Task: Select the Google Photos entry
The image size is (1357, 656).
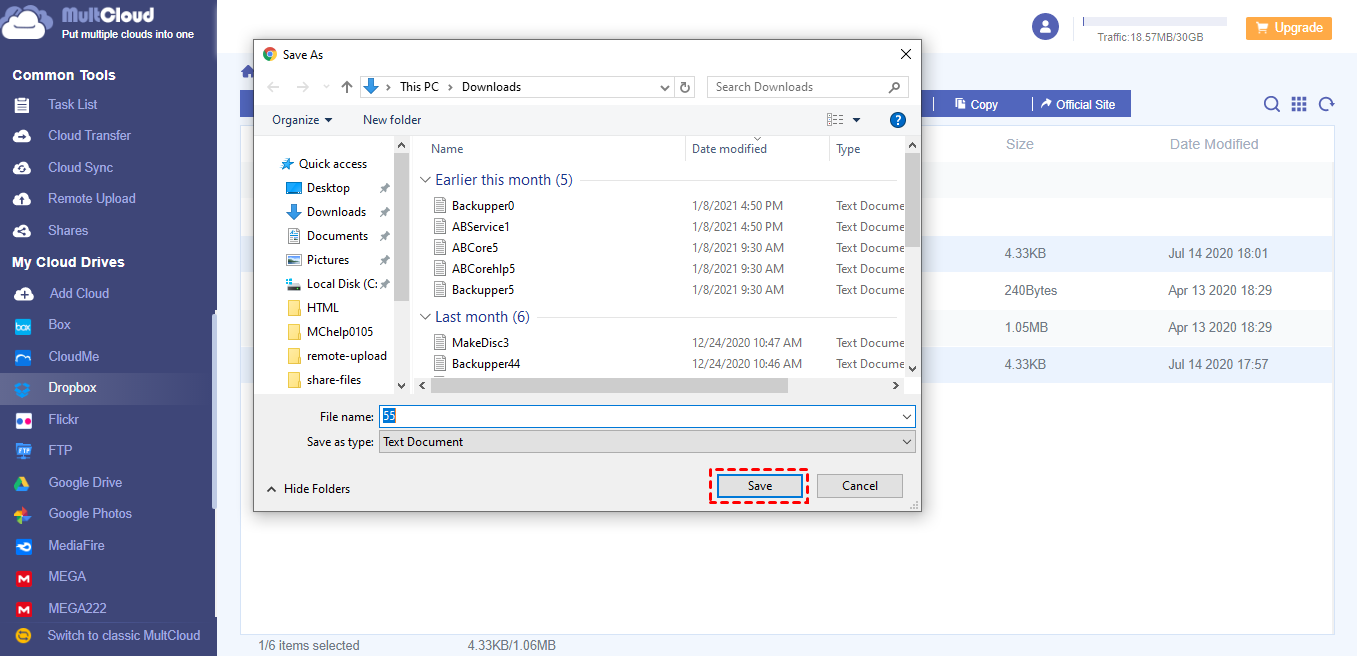Action: click(x=90, y=513)
